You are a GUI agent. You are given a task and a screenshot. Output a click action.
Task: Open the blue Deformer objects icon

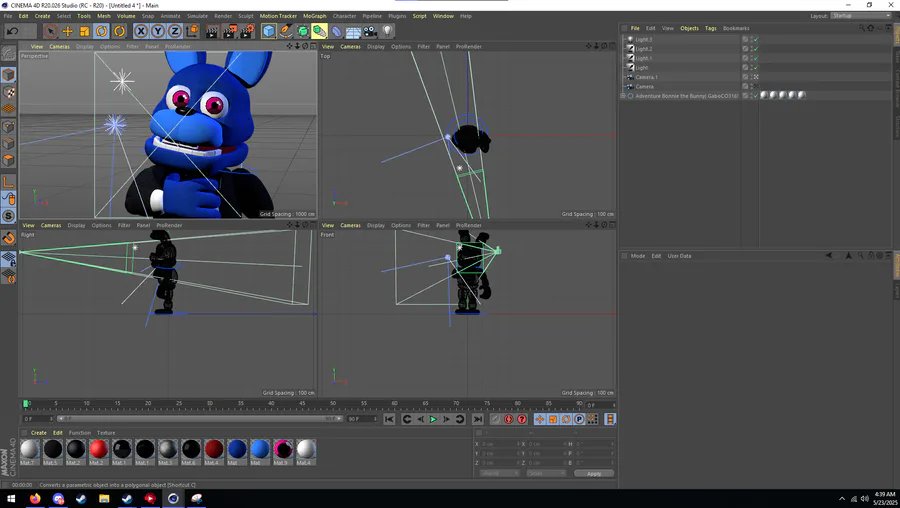336,31
